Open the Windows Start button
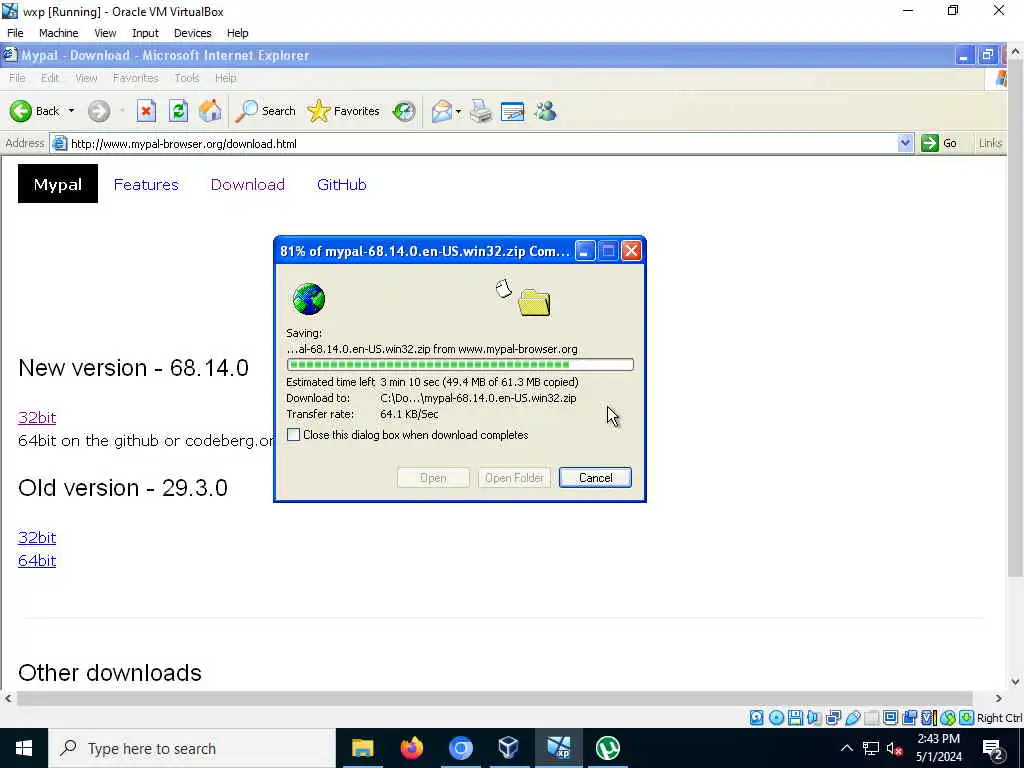This screenshot has width=1024, height=768. click(24, 748)
